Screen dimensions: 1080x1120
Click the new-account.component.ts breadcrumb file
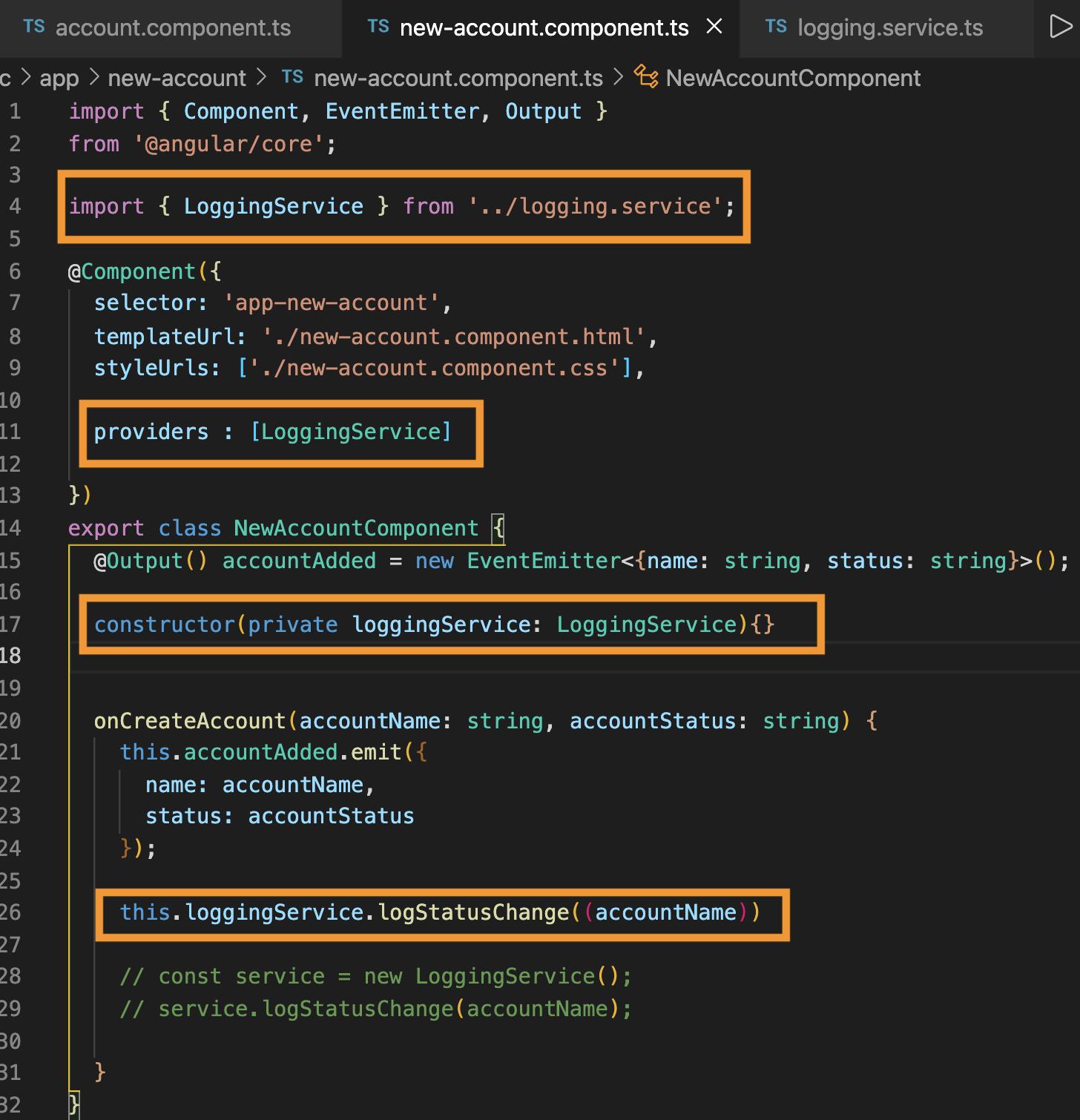tap(458, 78)
